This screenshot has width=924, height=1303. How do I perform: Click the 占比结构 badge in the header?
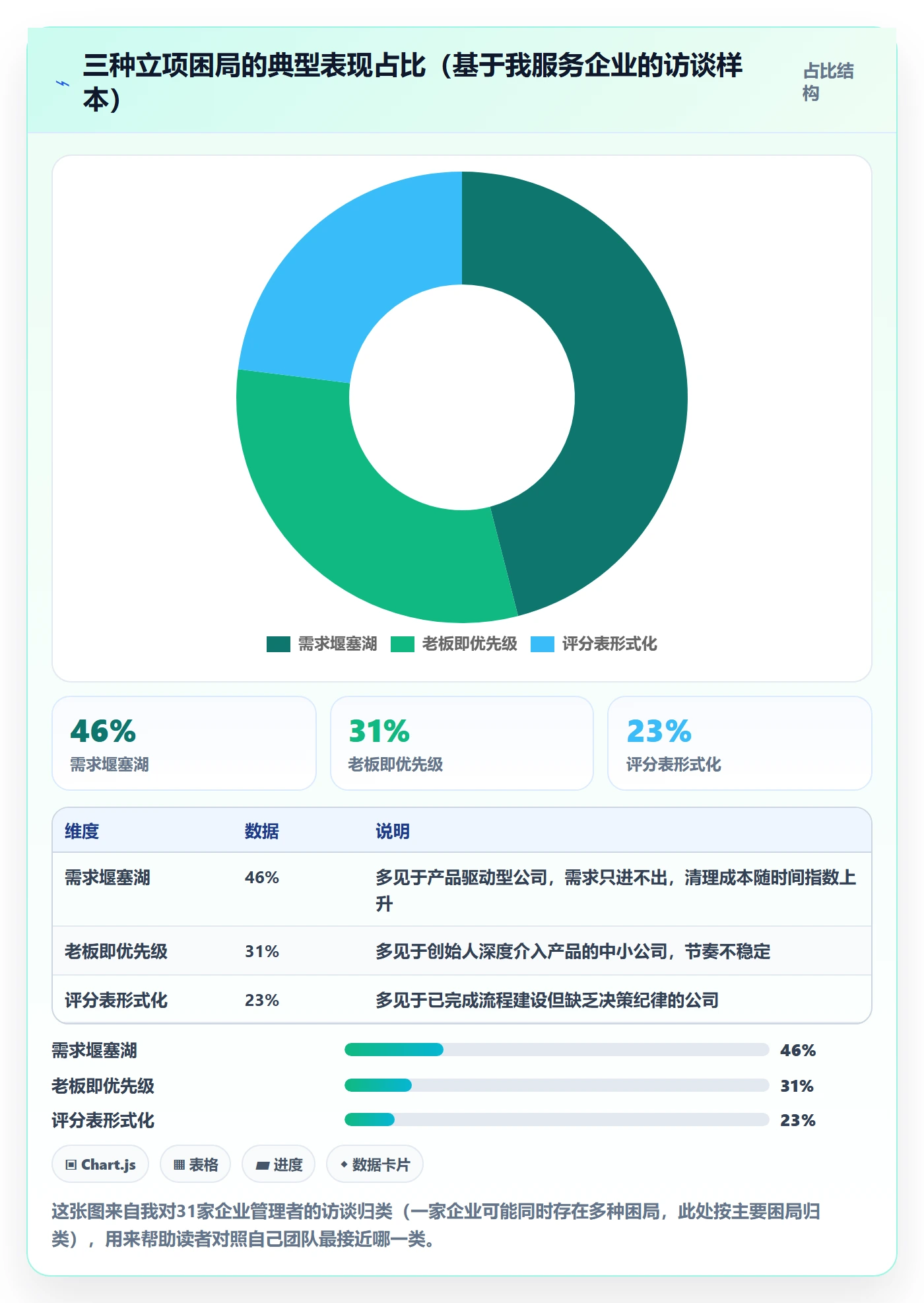[x=828, y=82]
